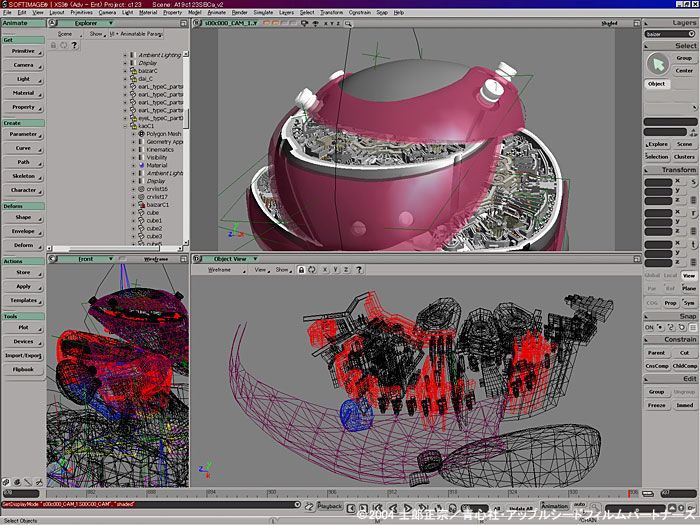Expand the baizarC tree node

click(125, 71)
